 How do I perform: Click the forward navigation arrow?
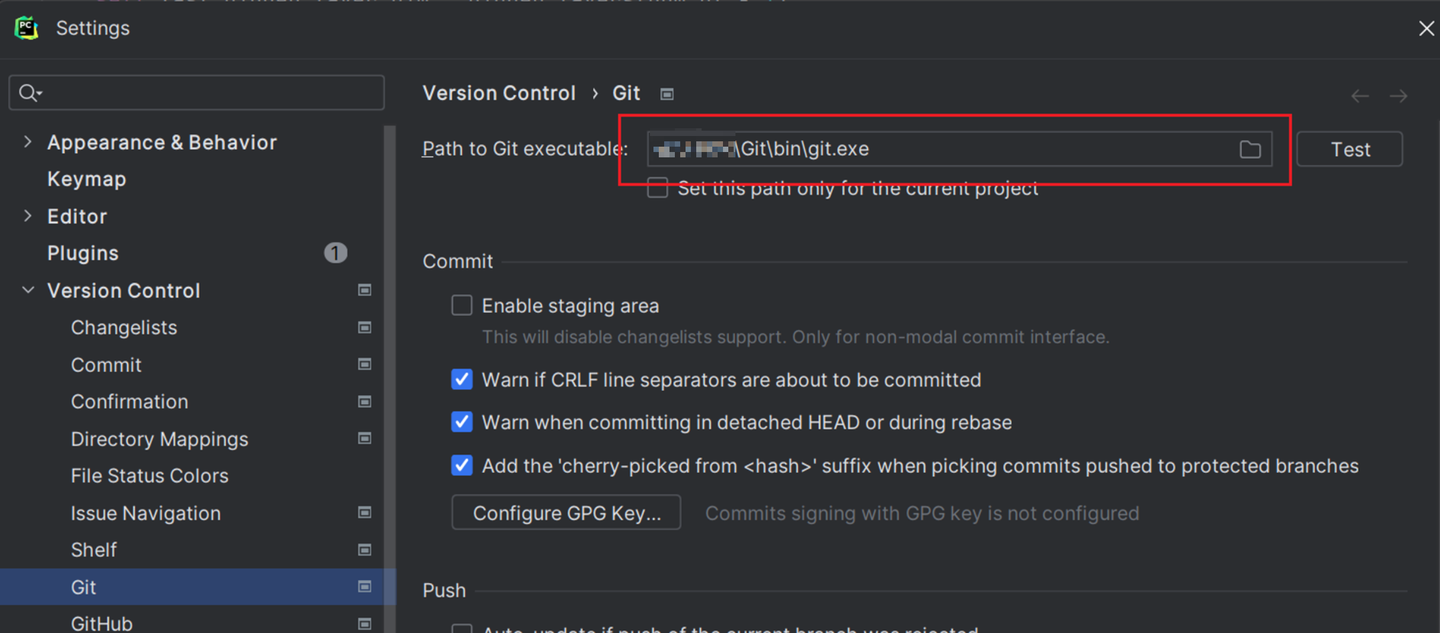[x=1398, y=96]
